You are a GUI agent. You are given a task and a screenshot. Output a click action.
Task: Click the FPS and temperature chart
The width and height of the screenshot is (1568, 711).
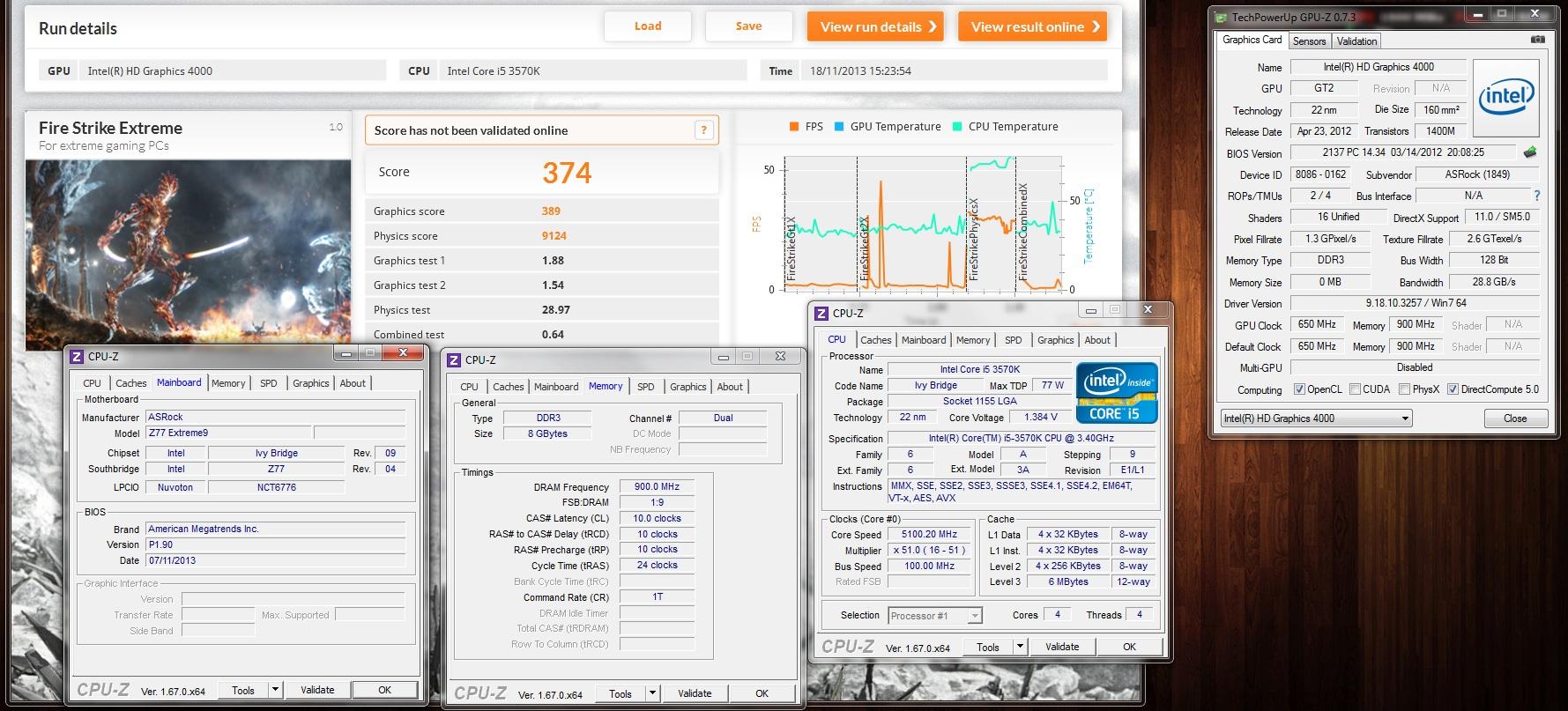click(922, 225)
